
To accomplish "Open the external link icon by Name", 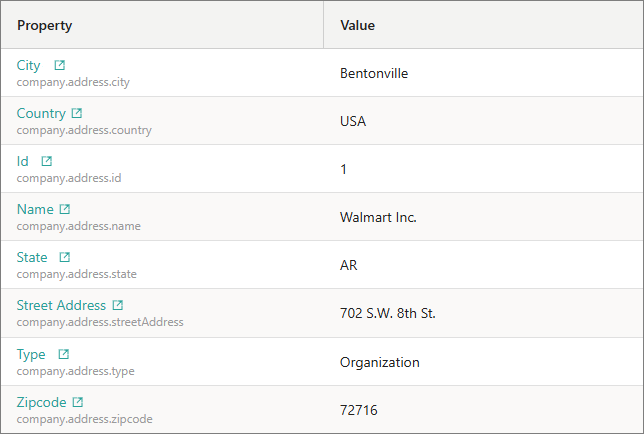I will click(x=65, y=210).
